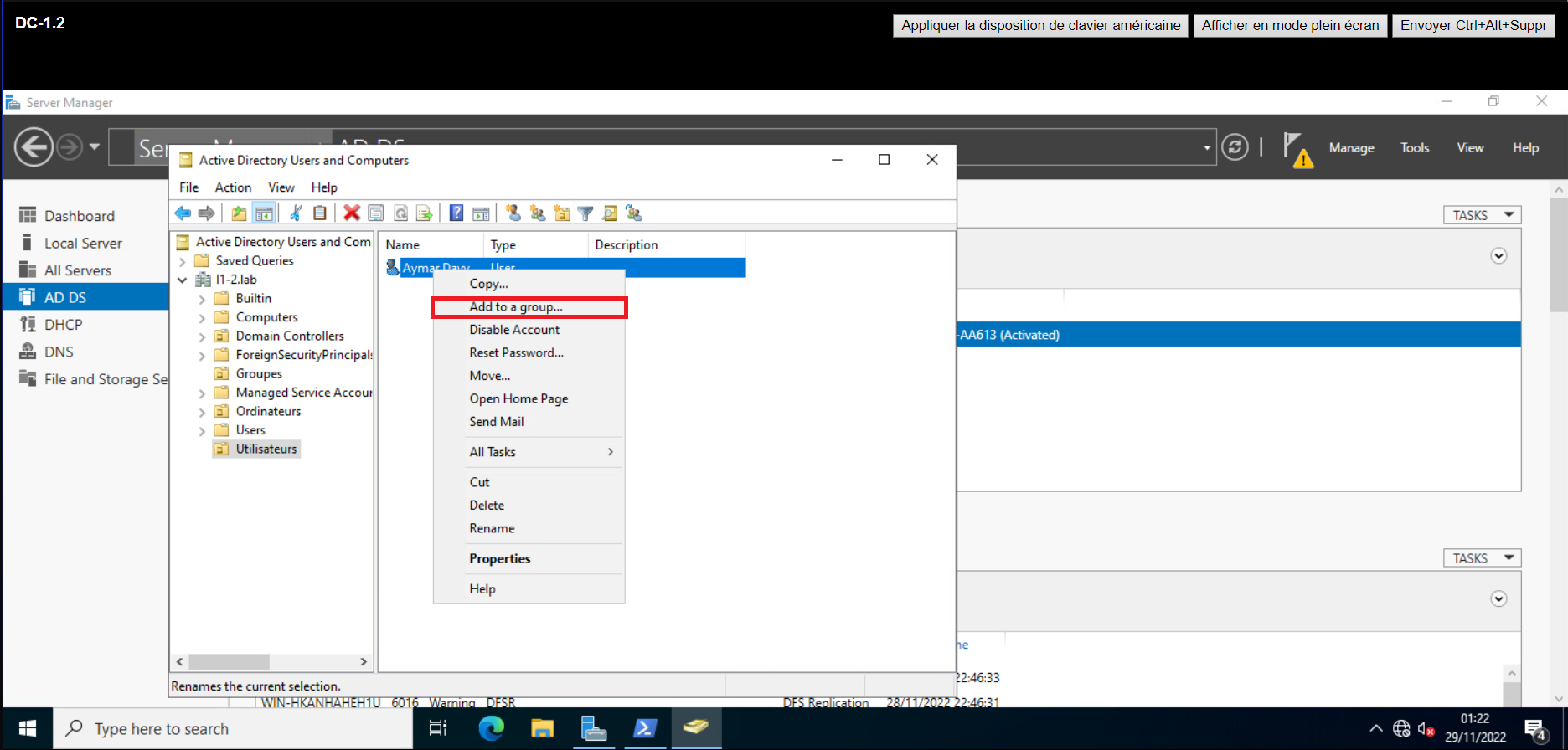Open Microsoft Edge from the taskbar
1568x750 pixels.
[x=492, y=728]
